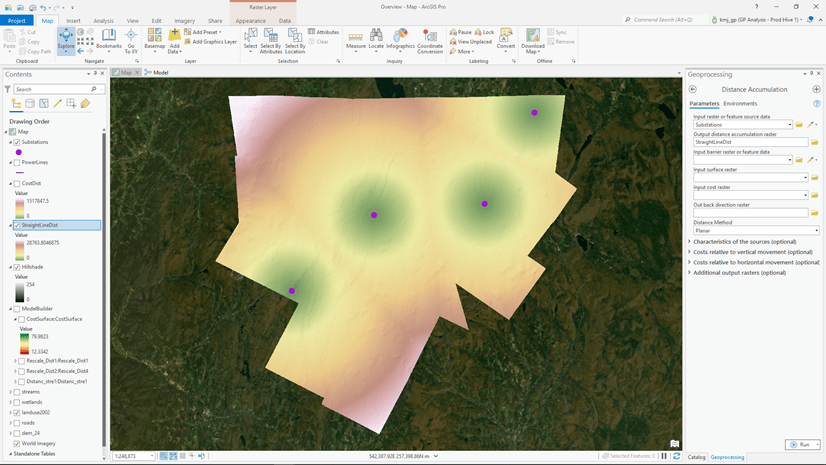The height and width of the screenshot is (465, 826).
Task: Click Add Graphics Layer
Action: 210,42
